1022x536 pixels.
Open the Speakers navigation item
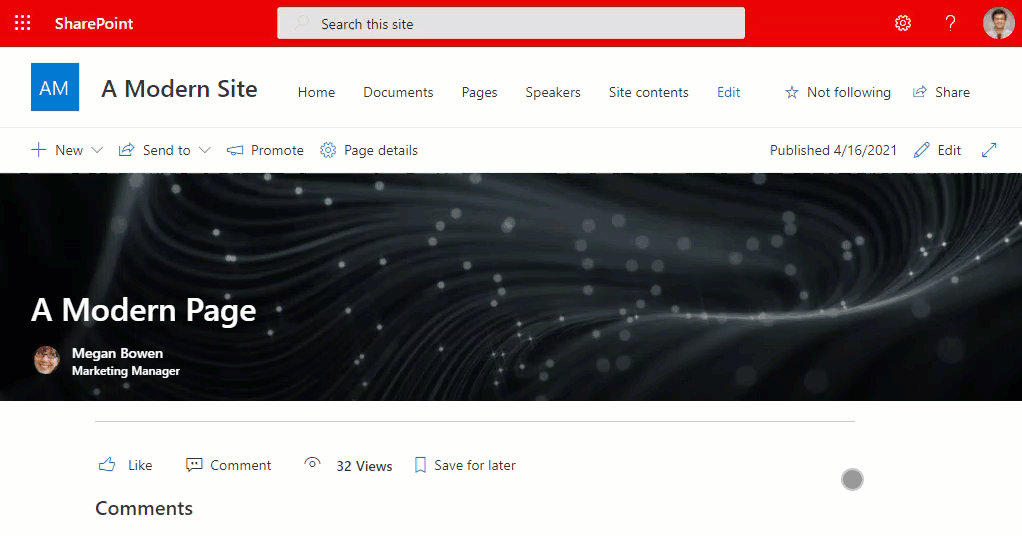pyautogui.click(x=553, y=93)
